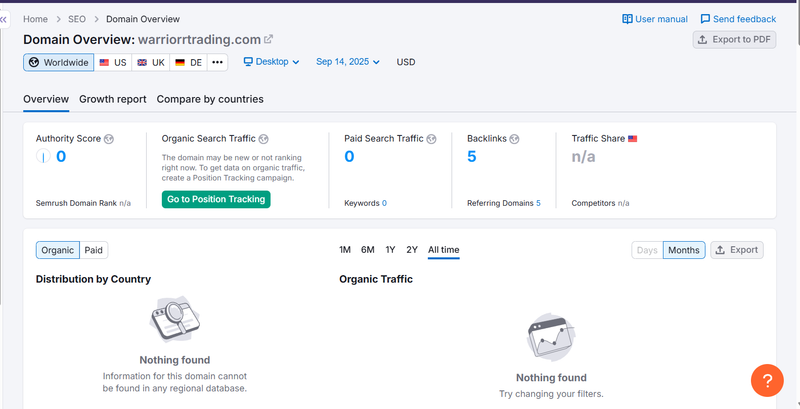Viewport: 800px width, 409px height.
Task: Click globe icon next to Authority Score
Action: (x=109, y=139)
